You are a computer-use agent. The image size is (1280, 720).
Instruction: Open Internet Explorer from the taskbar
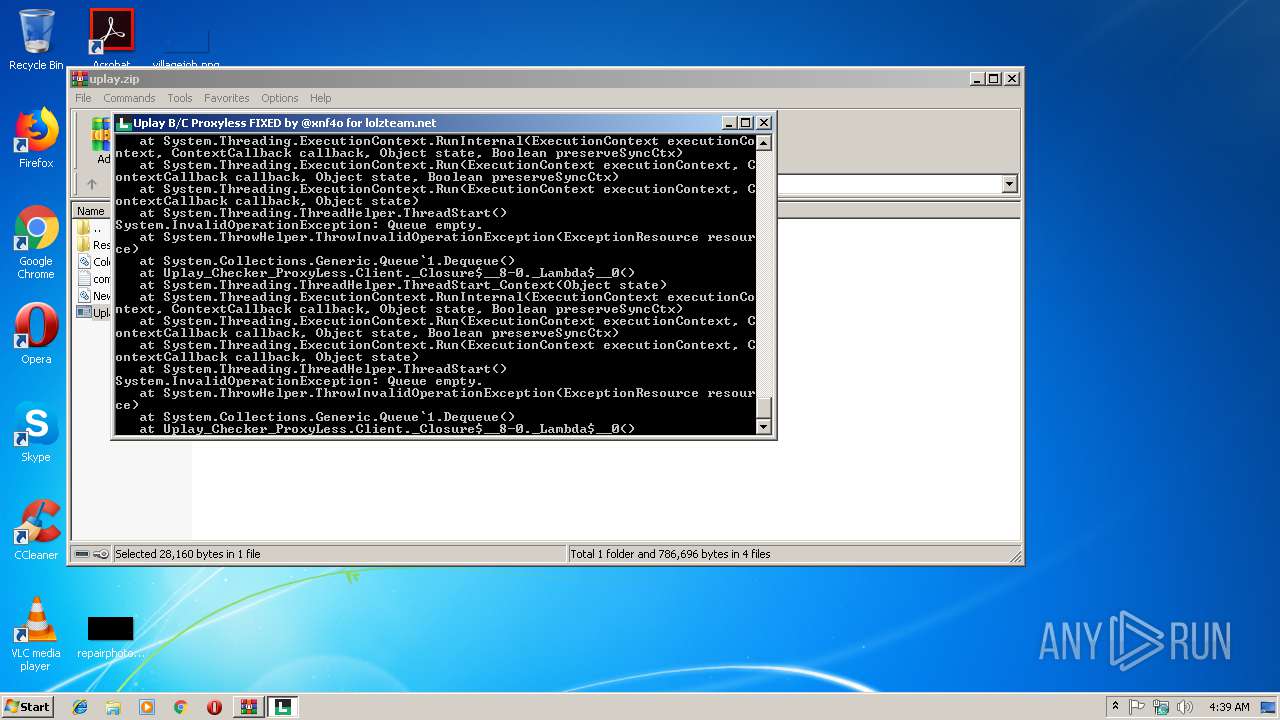[80, 707]
